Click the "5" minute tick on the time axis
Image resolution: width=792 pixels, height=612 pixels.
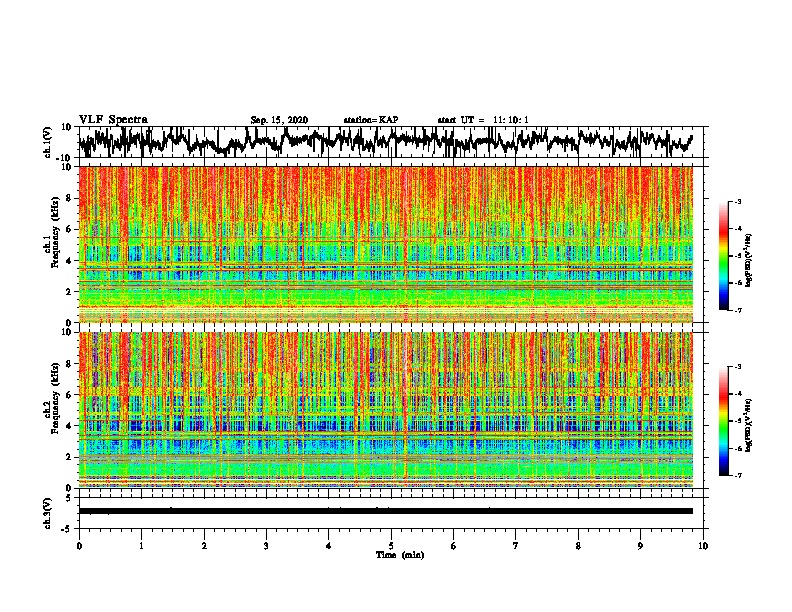[x=391, y=546]
